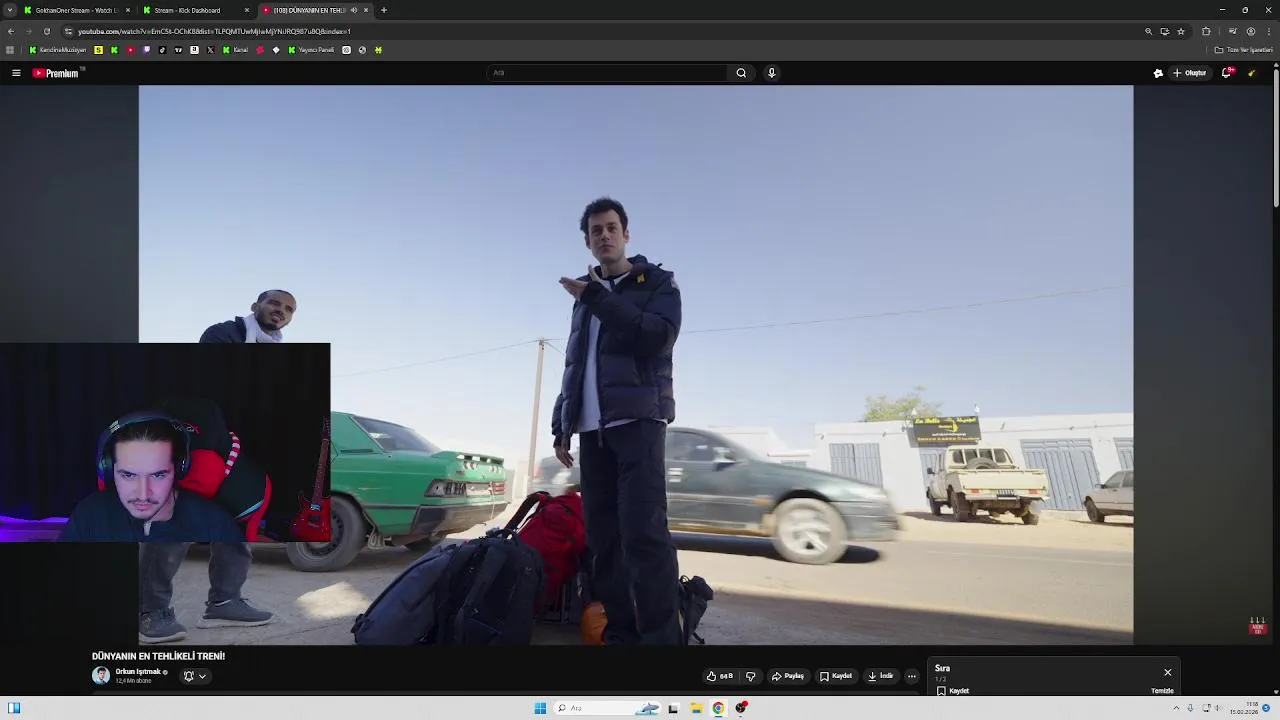Share the video via Paylaş

[x=788, y=676]
